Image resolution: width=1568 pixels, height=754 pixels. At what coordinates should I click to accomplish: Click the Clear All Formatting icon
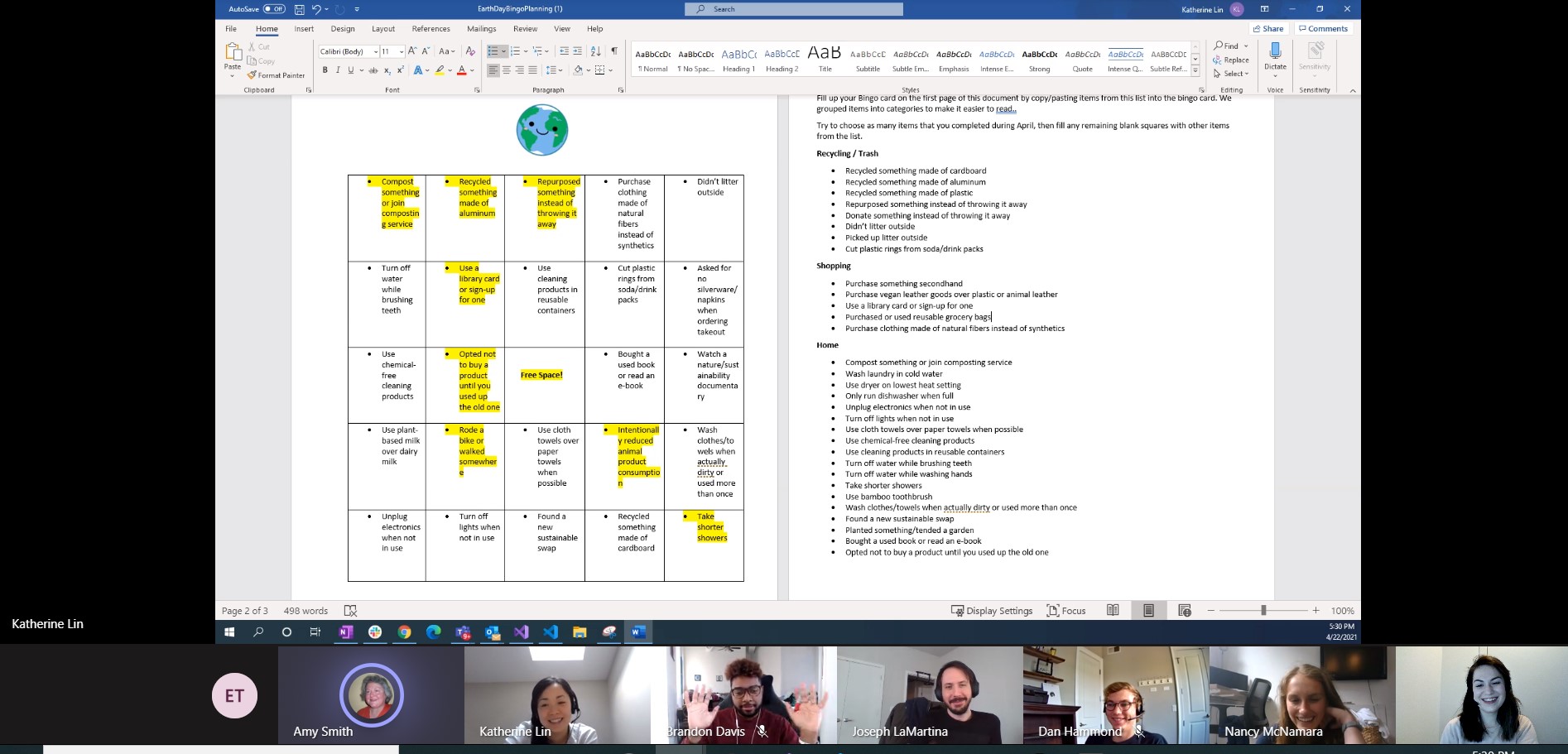point(470,51)
